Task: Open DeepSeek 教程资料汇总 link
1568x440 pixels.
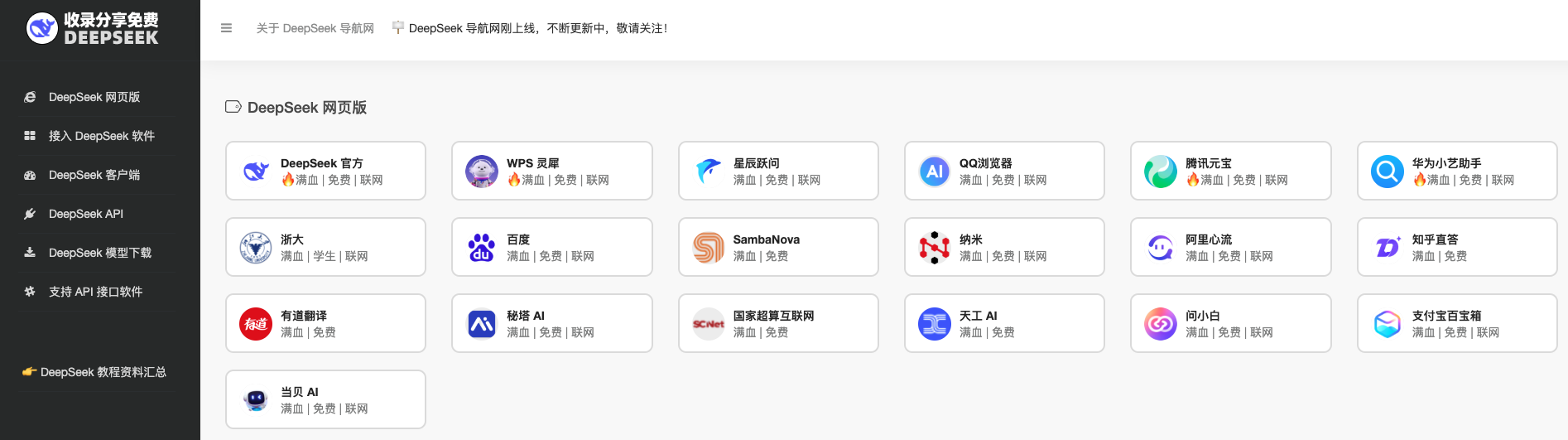Action: (x=103, y=372)
